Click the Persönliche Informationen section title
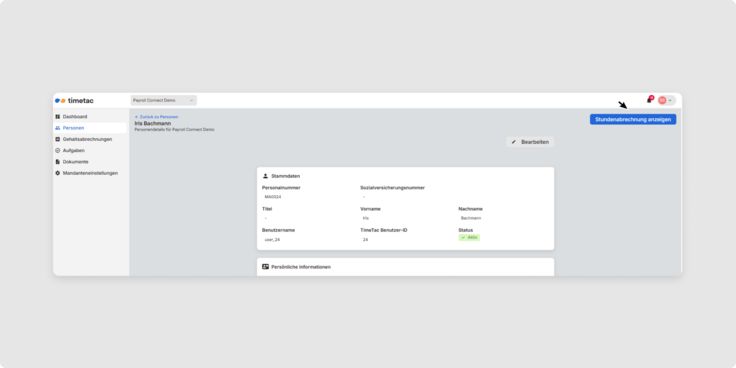Screen dimensions: 736x368 (301, 267)
